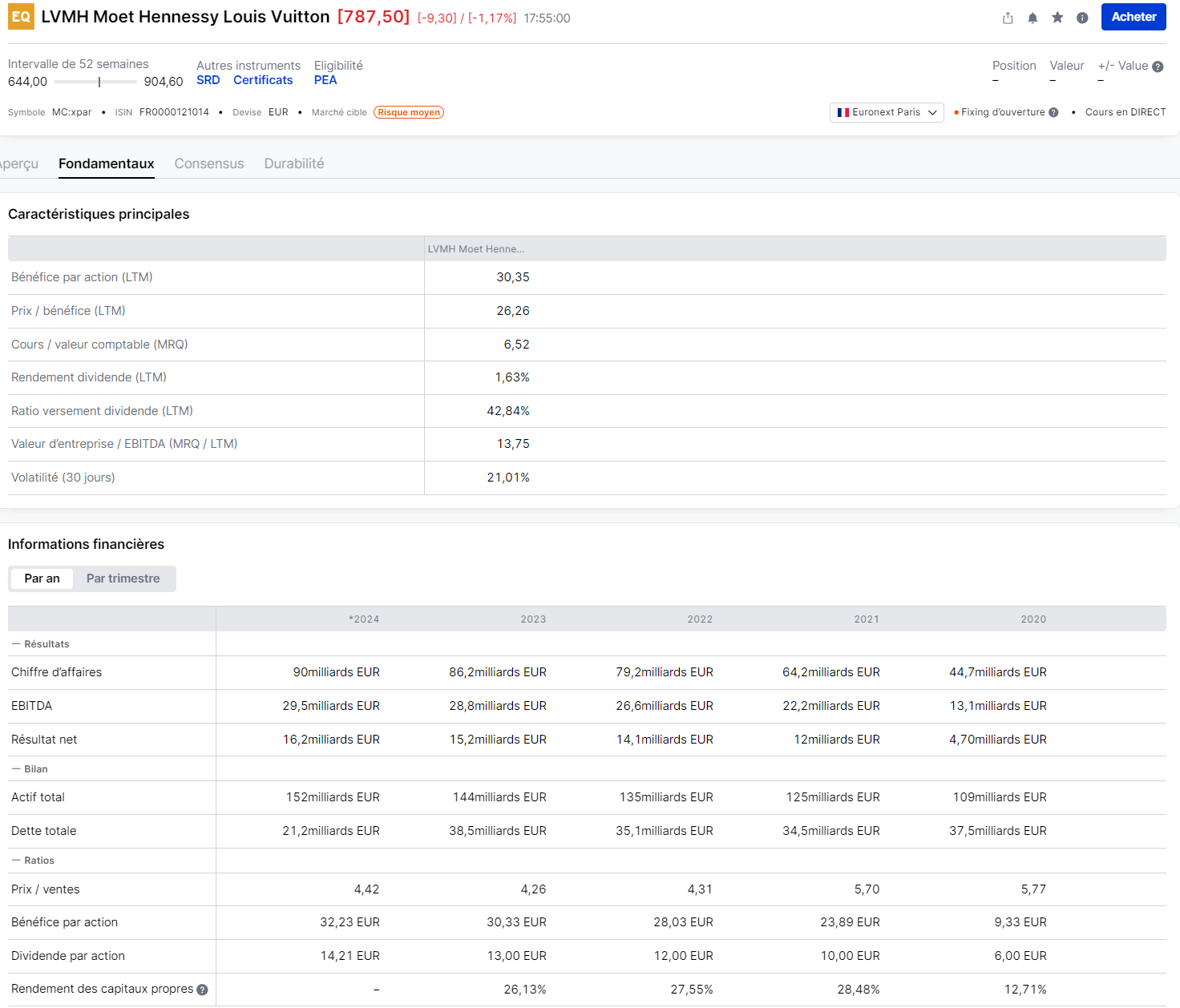
Task: Click the 21,01% volatility value
Action: coord(508,478)
